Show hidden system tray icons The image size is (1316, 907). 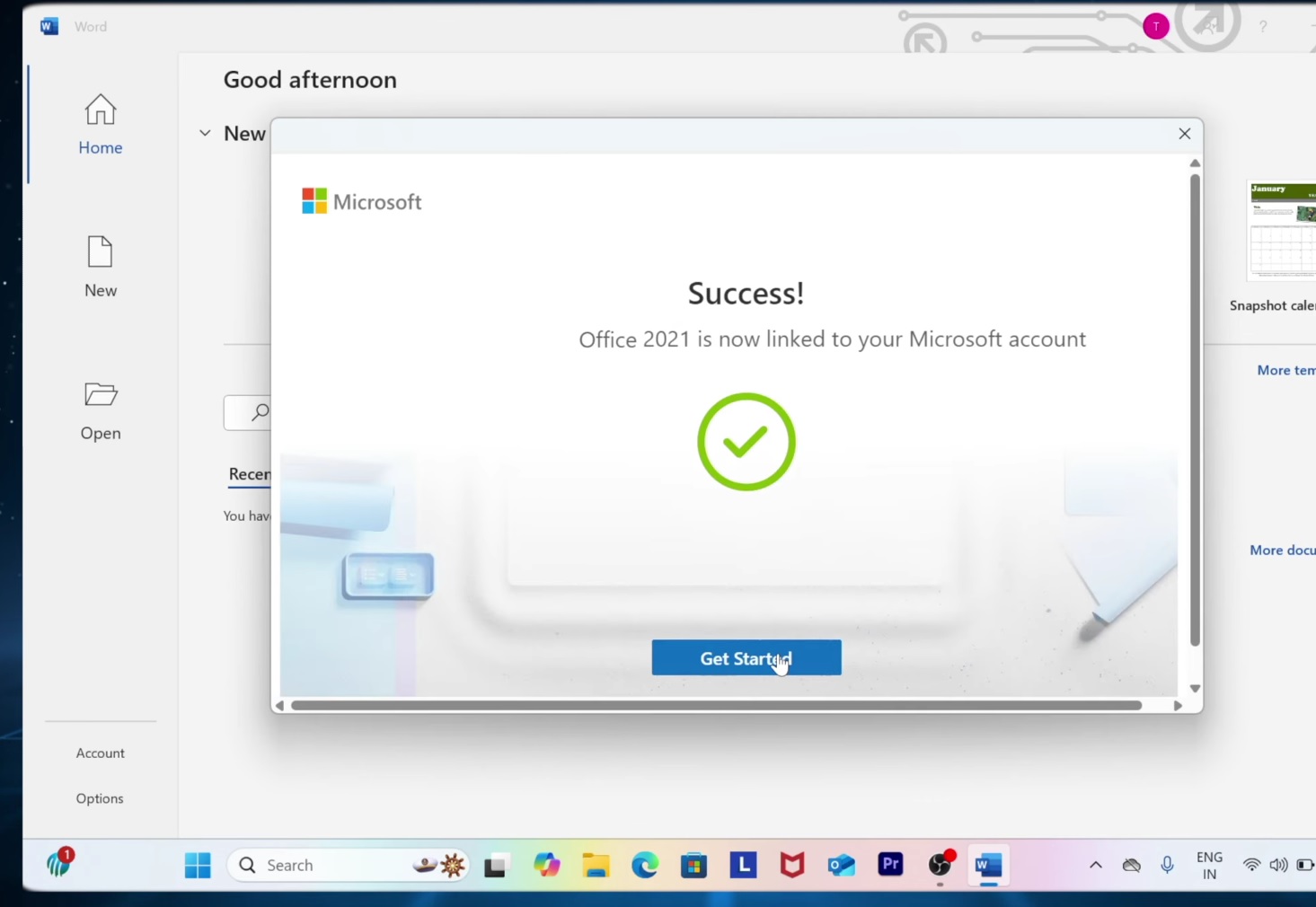1095,866
